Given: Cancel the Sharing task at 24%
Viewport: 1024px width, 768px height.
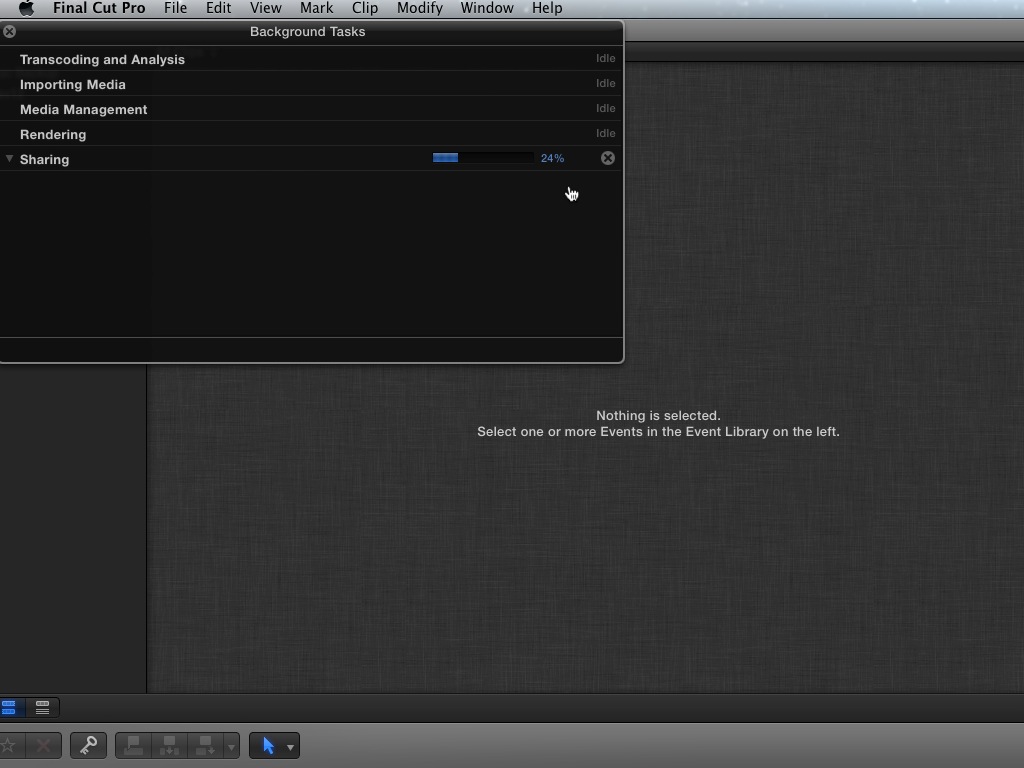Looking at the screenshot, I should click(x=607, y=158).
